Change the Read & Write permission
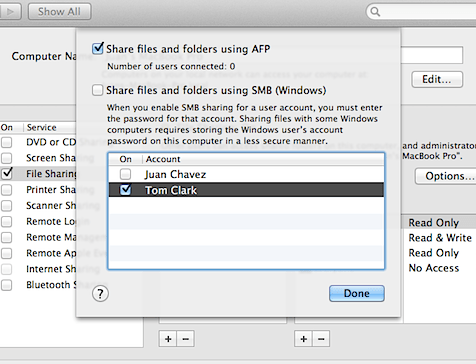The width and height of the screenshot is (476, 364). click(440, 238)
